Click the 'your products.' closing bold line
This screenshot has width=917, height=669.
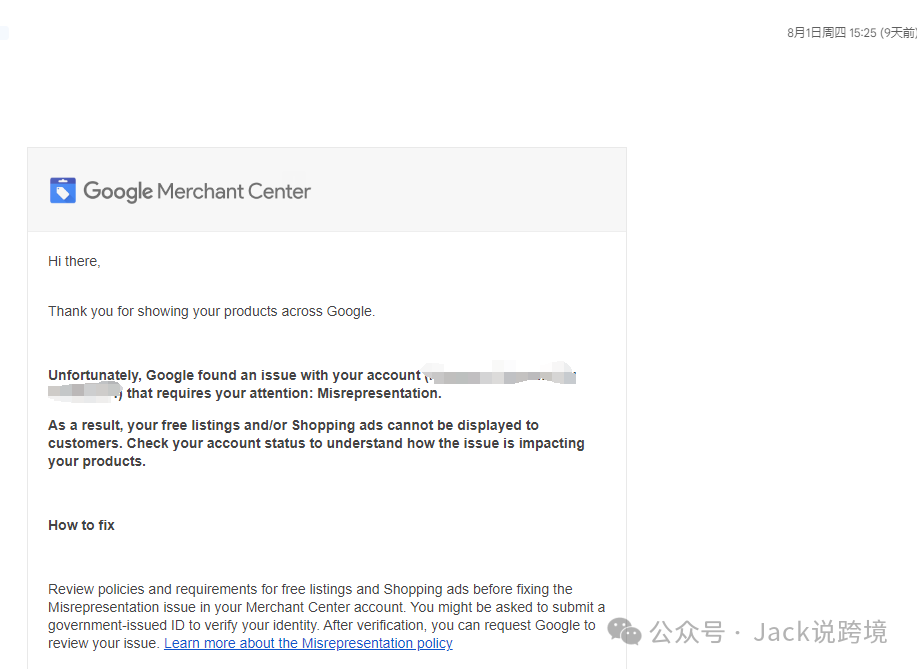point(97,461)
